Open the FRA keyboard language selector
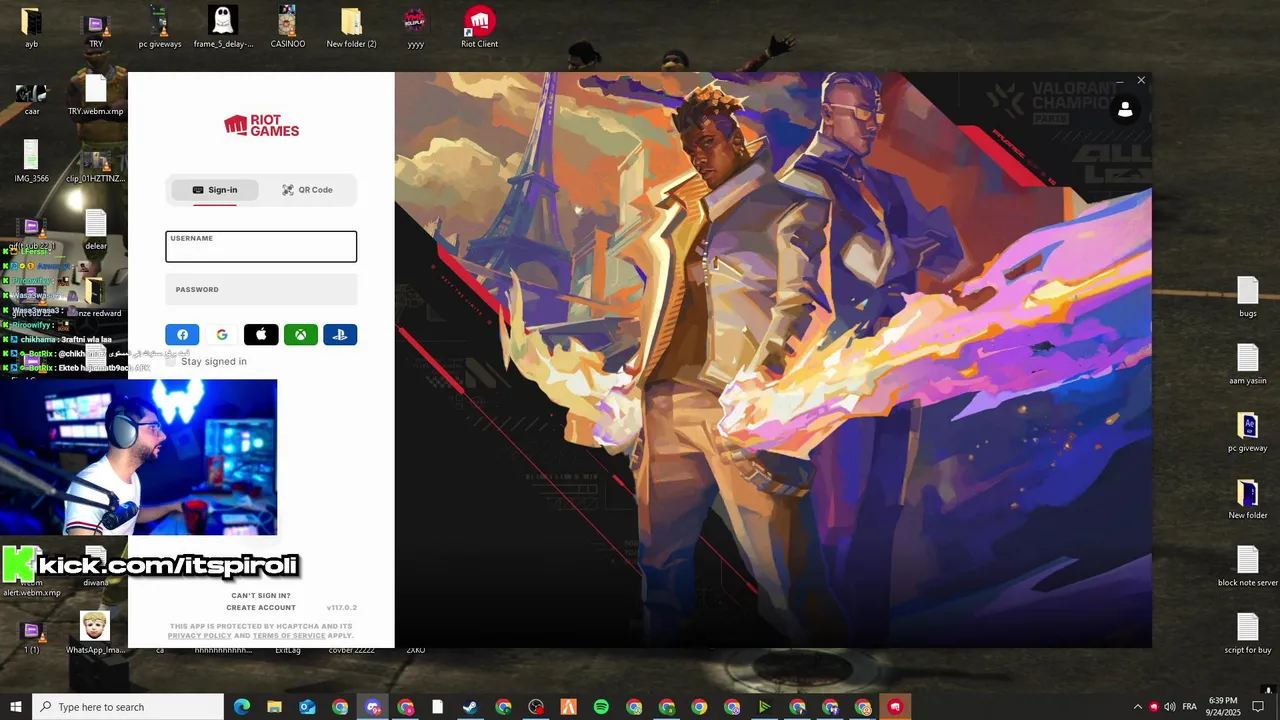This screenshot has height=720, width=1280. (1189, 707)
